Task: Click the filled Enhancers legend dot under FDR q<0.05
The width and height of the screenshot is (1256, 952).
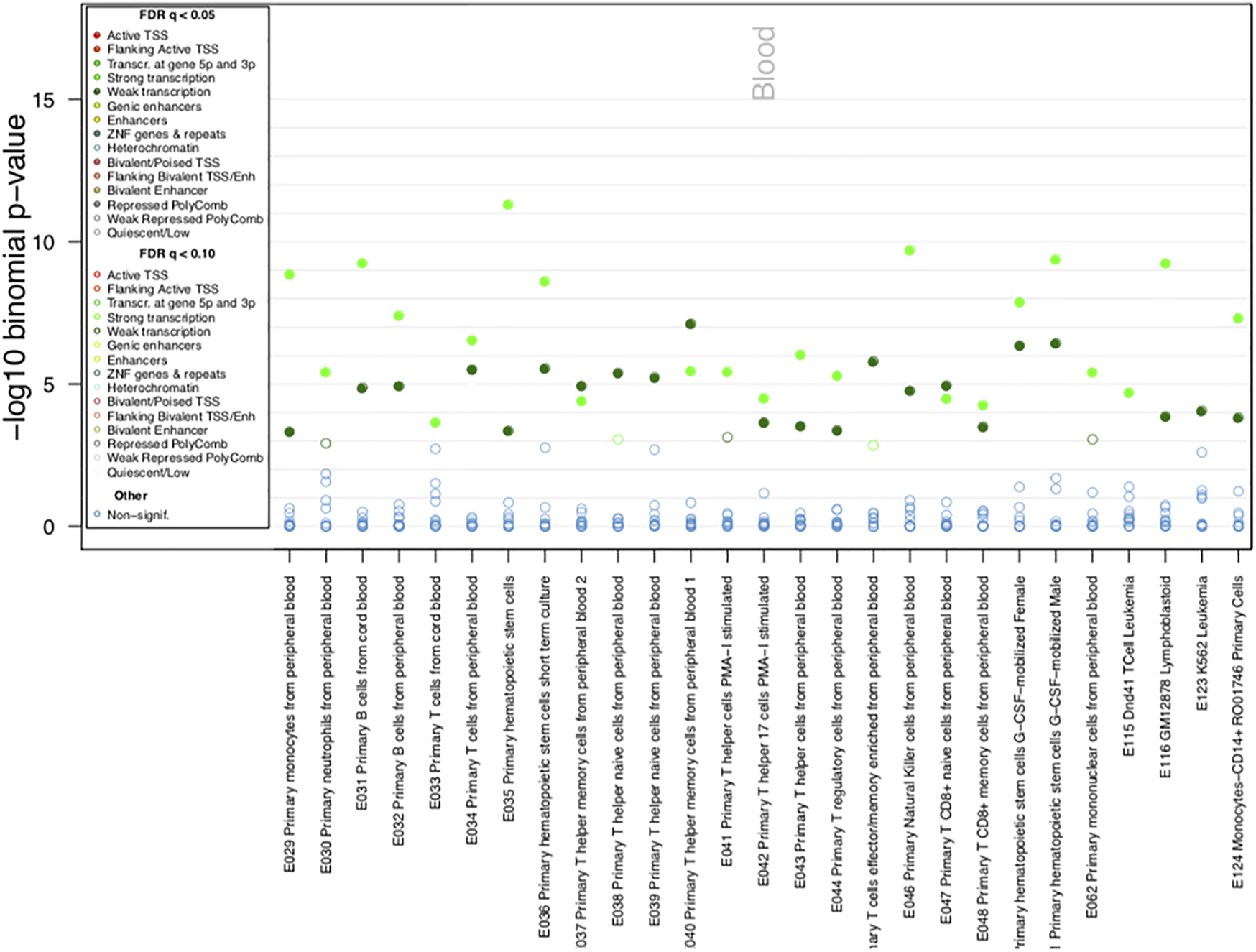Action: 97,120
